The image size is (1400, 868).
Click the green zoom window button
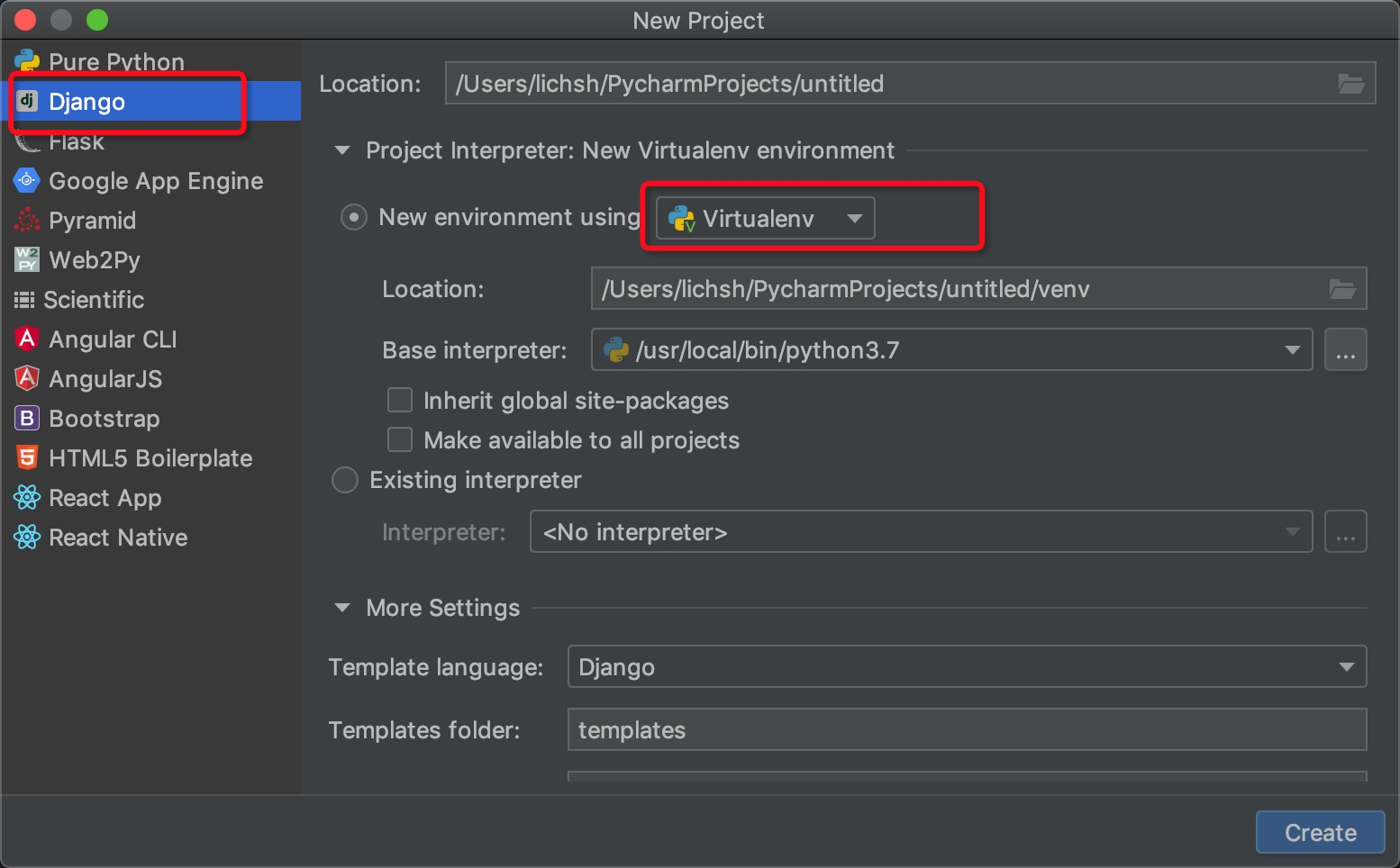coord(97,20)
